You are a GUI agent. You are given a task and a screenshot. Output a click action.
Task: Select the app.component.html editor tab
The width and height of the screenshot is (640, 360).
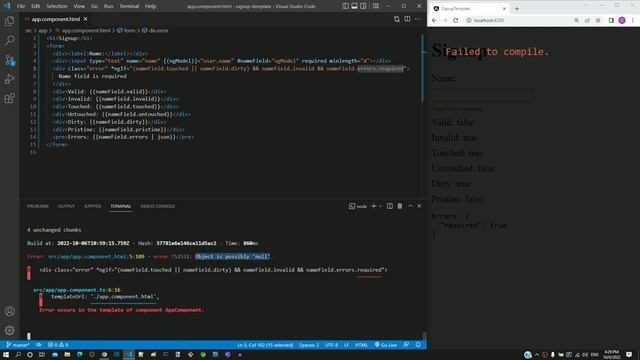coord(56,19)
